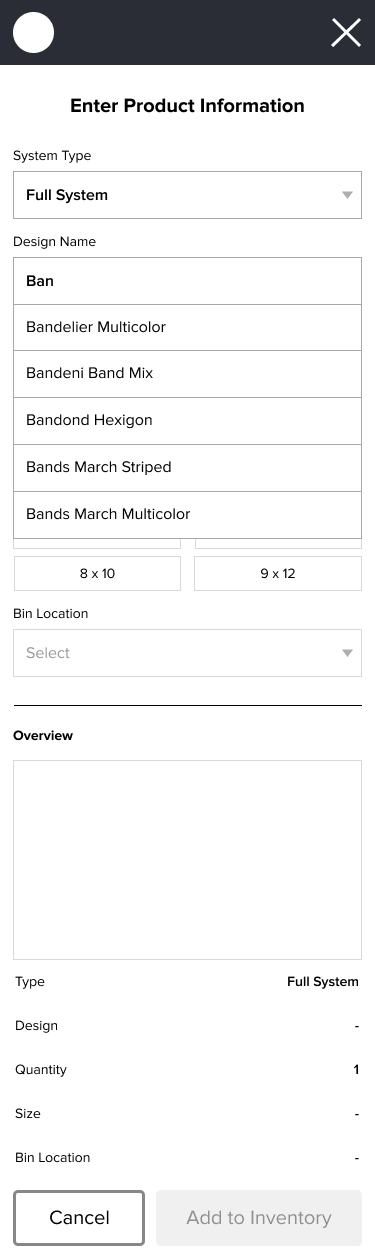Select the 9 x 12 size option

[x=278, y=574]
